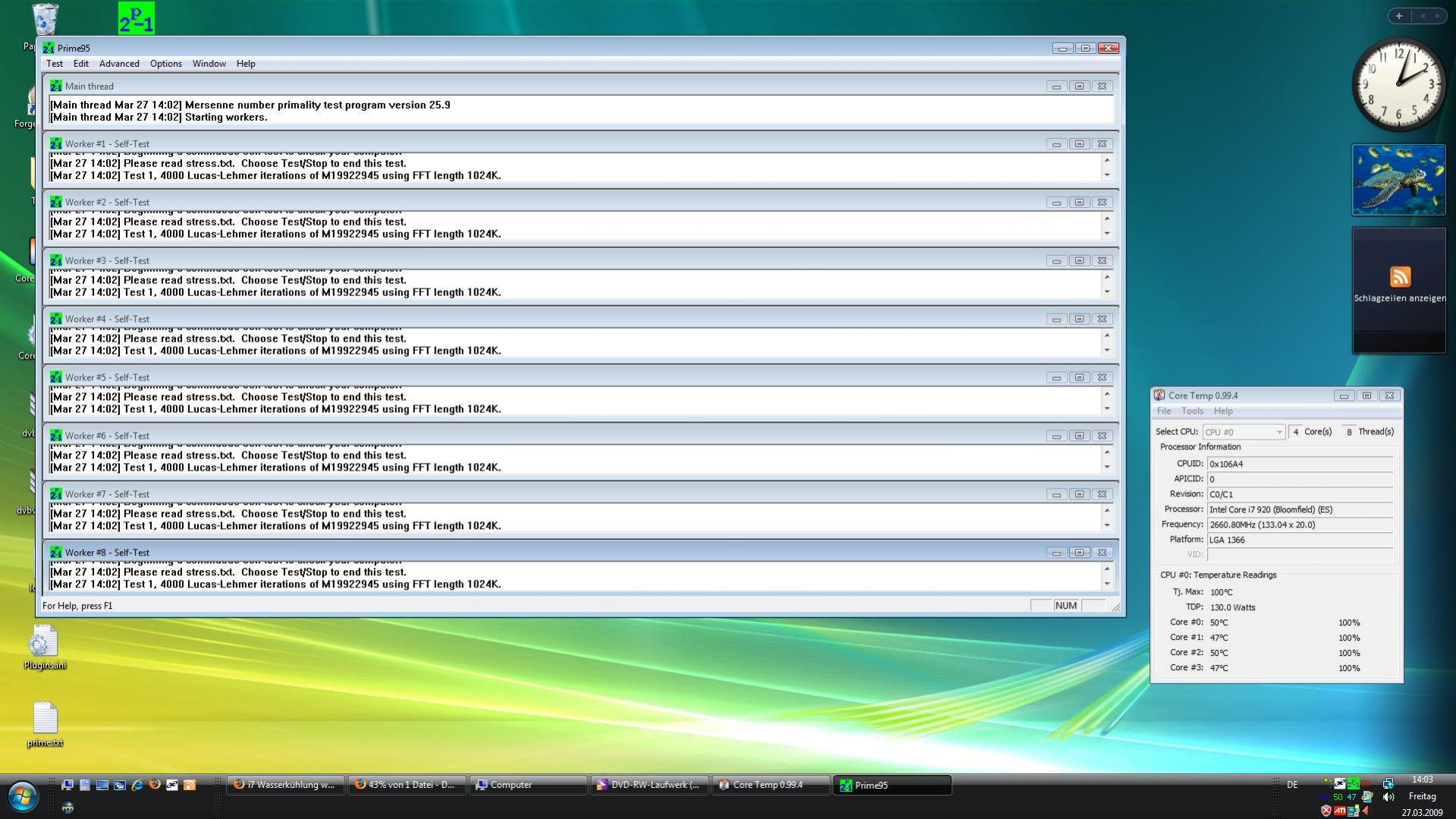Viewport: 1456px width, 819px height.
Task: Minimize the Worker #7 sub-window
Action: point(1056,494)
